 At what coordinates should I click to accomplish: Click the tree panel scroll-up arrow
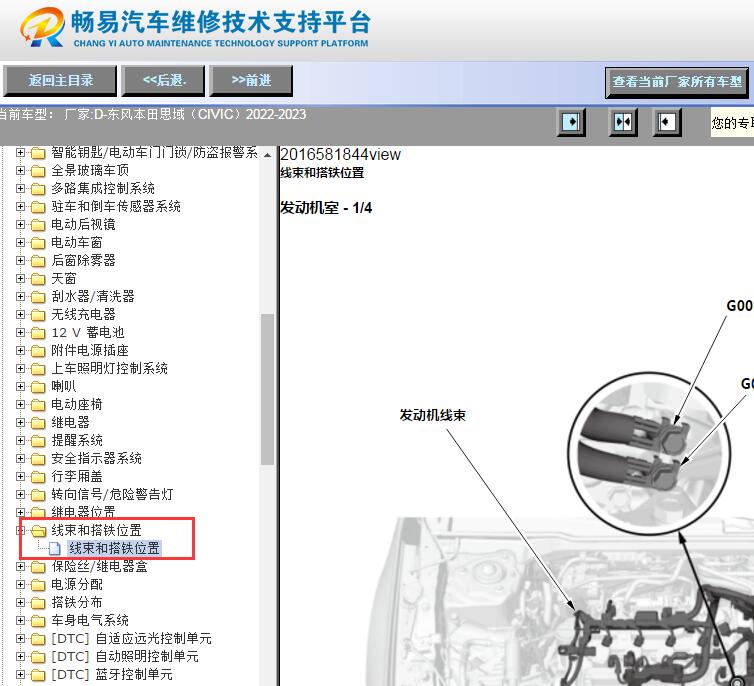pyautogui.click(x=267, y=155)
